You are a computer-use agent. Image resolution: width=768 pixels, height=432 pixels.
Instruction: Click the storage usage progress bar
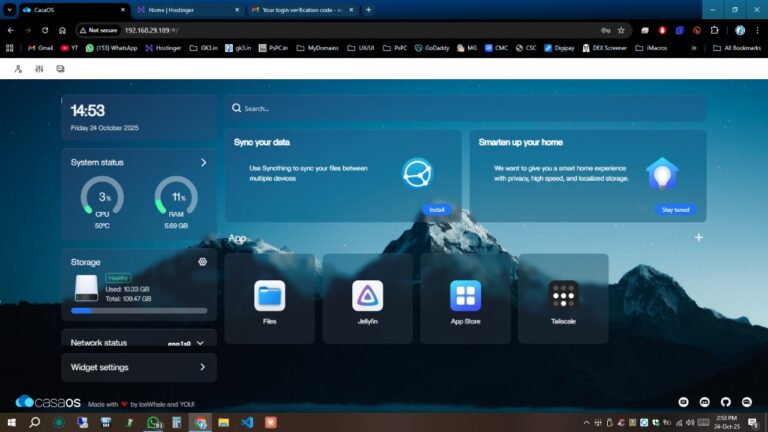pos(139,311)
